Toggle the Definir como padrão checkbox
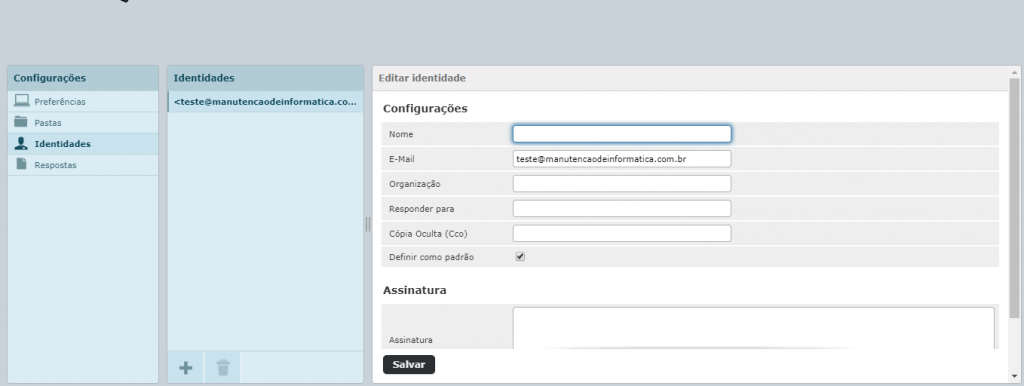Screen dimensions: 1024x386 click(x=520, y=257)
